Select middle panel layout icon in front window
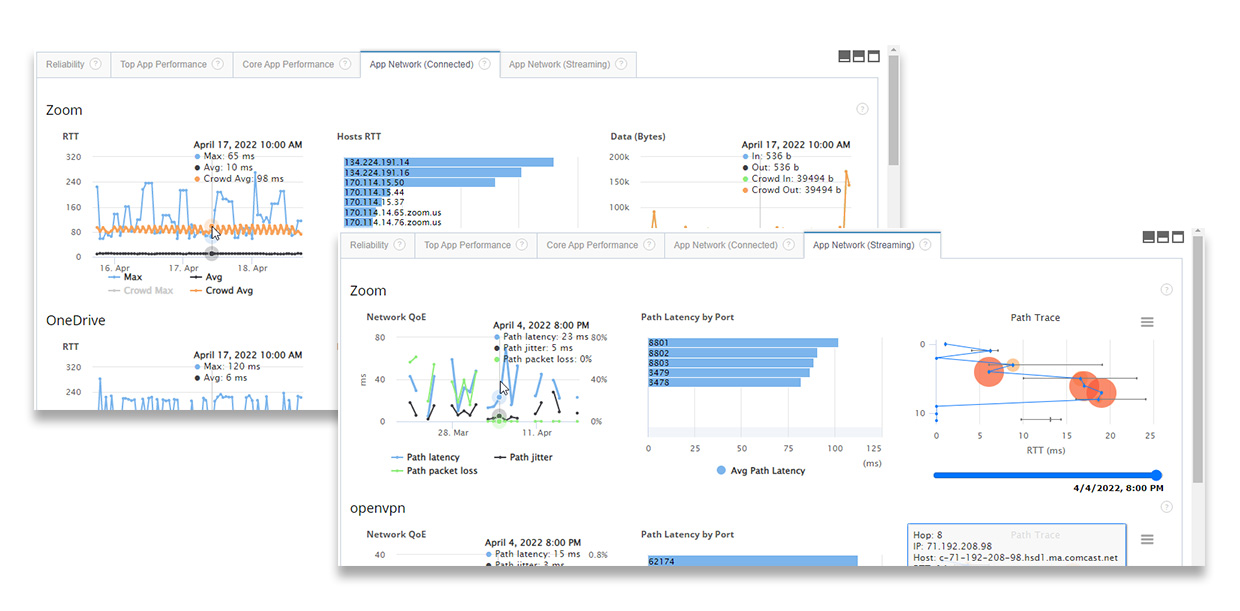 click(1164, 237)
